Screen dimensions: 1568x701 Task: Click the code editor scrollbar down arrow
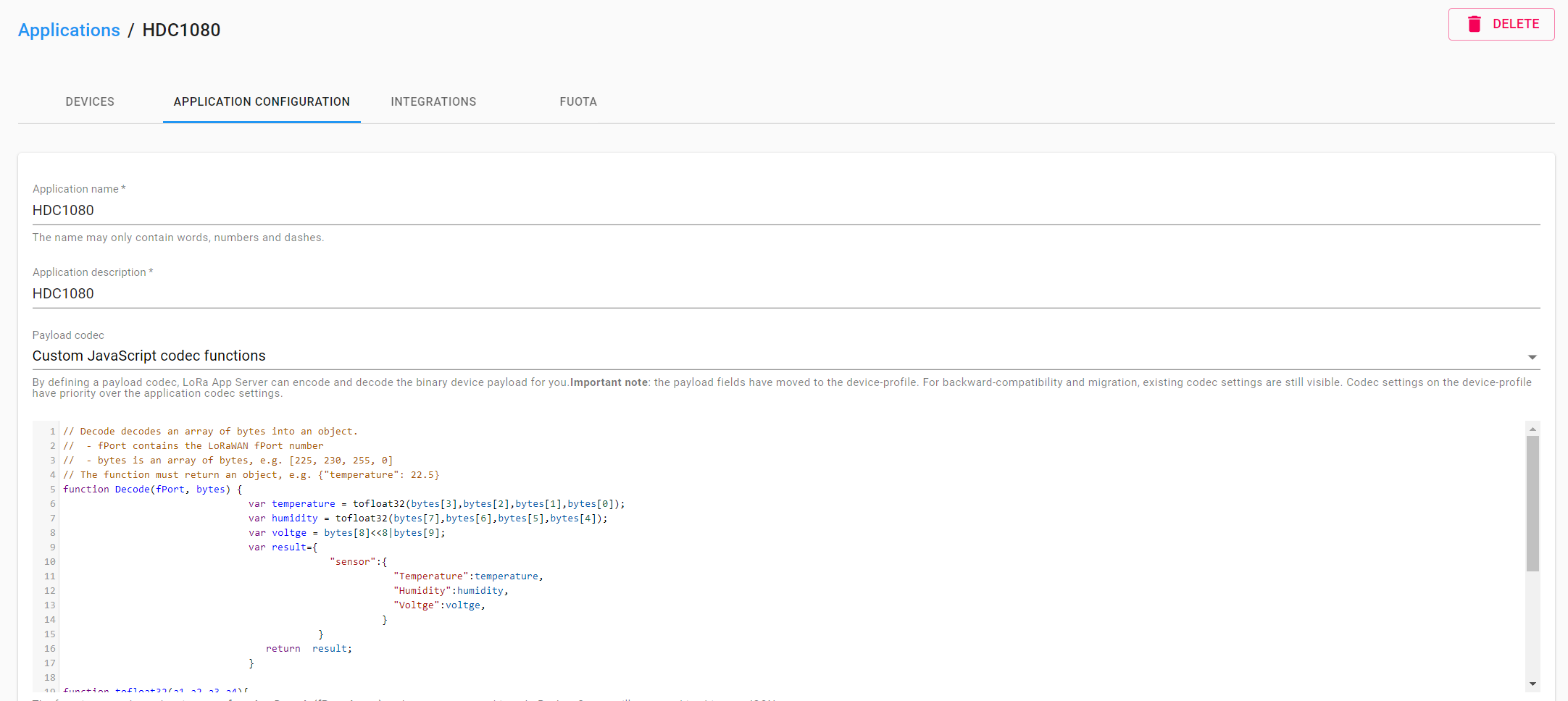click(x=1532, y=684)
